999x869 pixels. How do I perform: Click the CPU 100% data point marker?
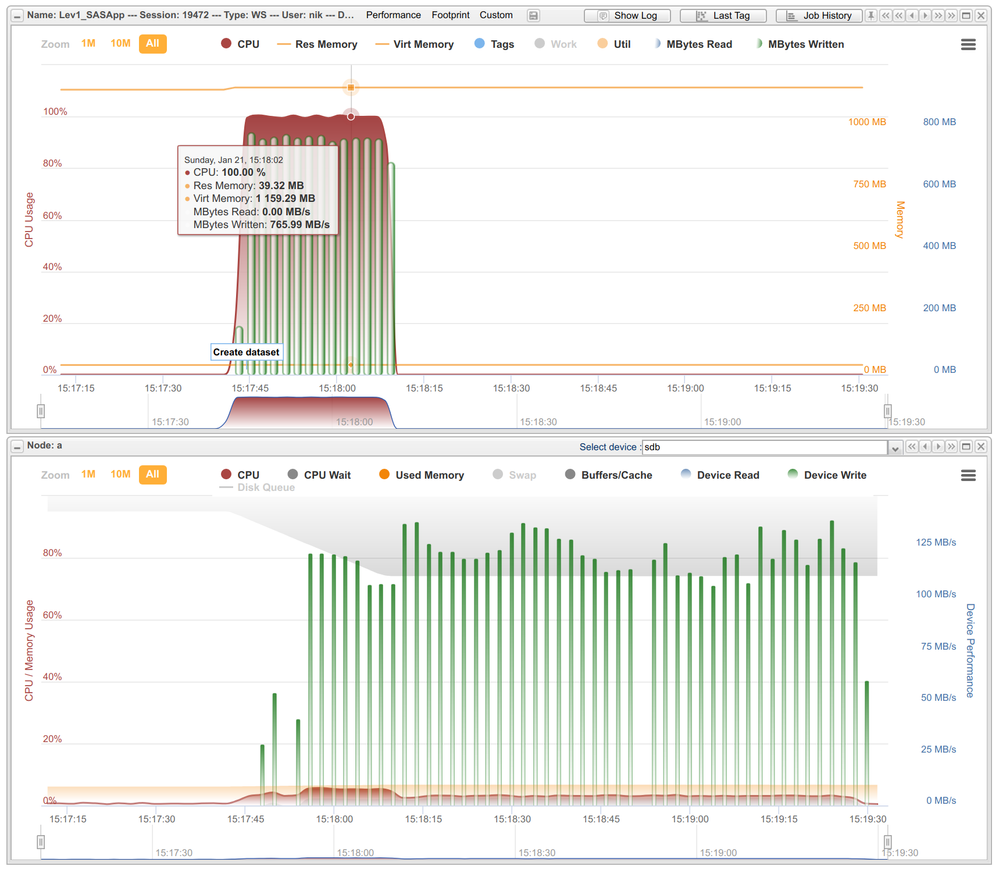[350, 116]
